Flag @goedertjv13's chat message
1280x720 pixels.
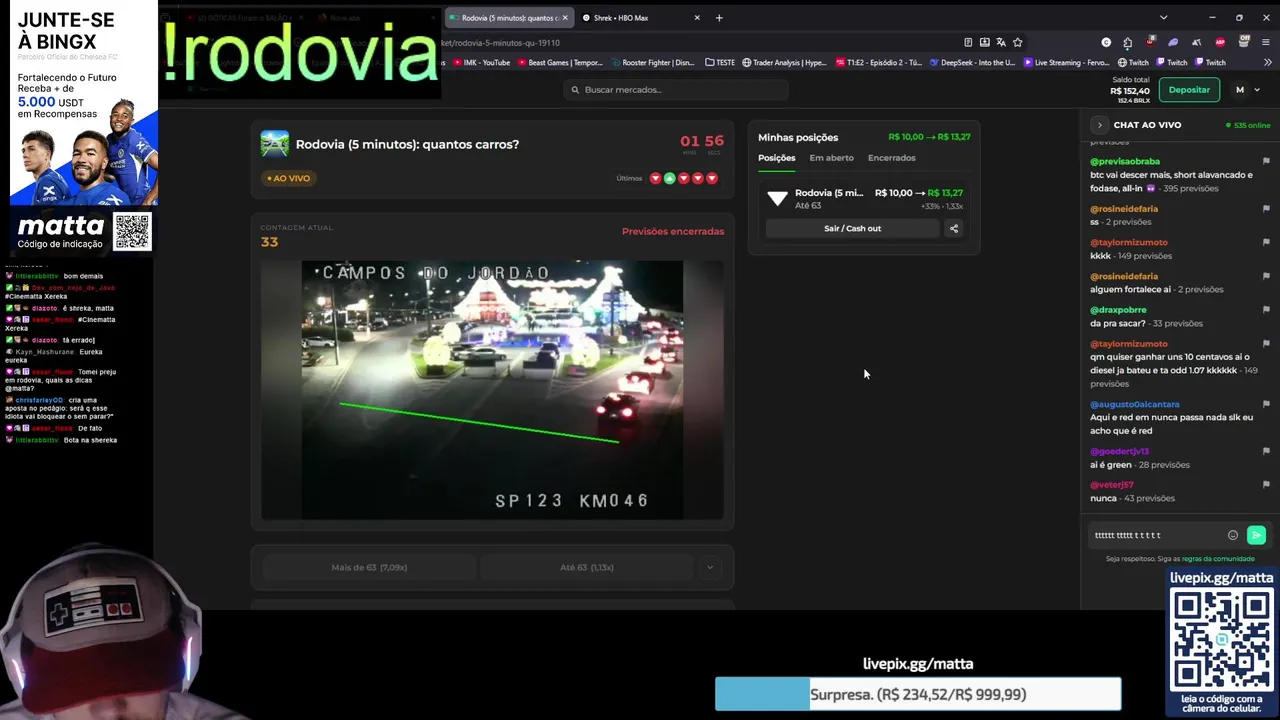tap(1266, 451)
